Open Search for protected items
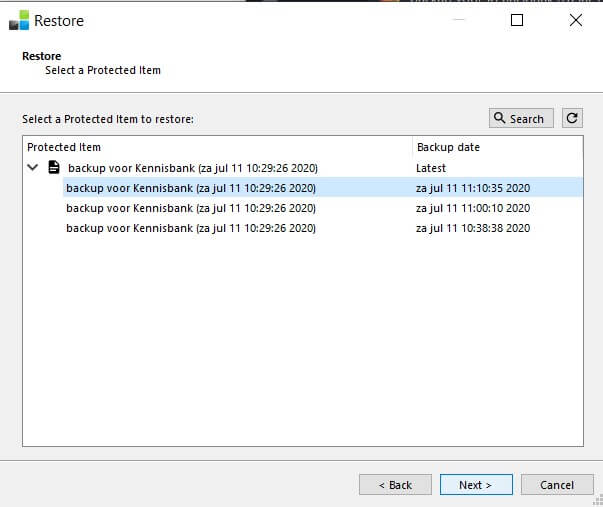Screen dimensions: 603x507 tap(521, 118)
